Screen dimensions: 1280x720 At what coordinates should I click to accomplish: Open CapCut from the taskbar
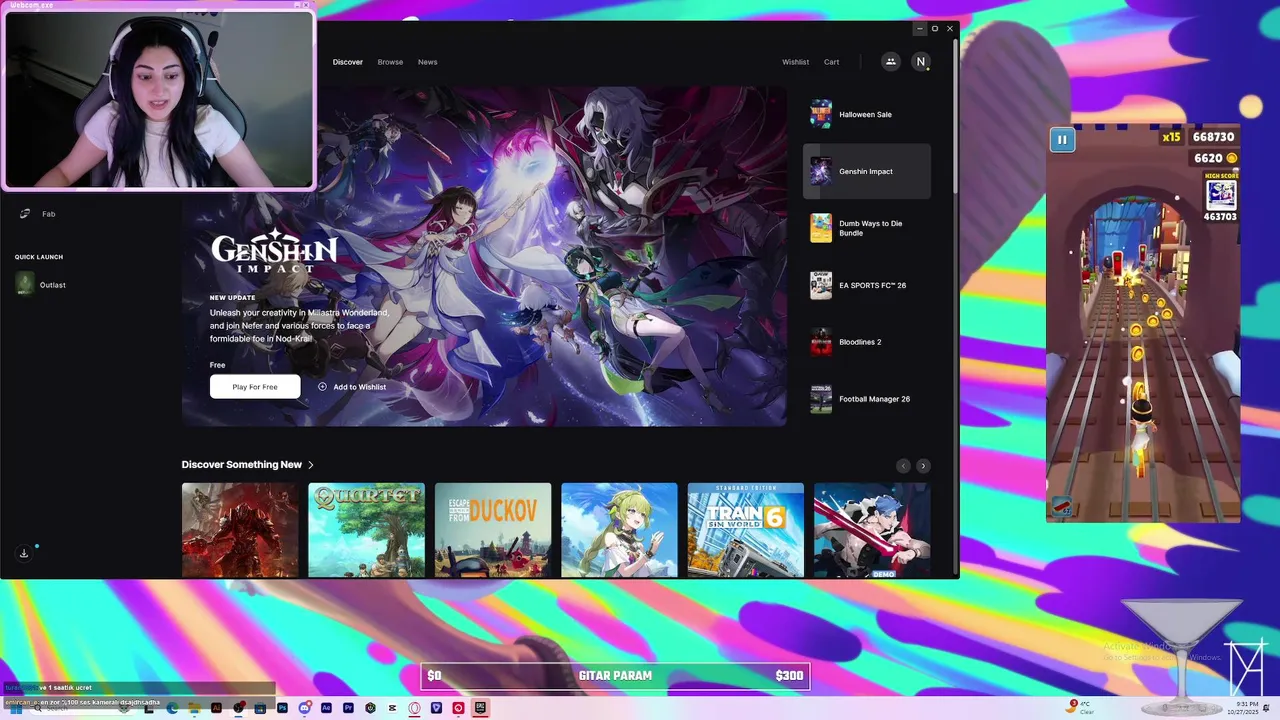(392, 708)
